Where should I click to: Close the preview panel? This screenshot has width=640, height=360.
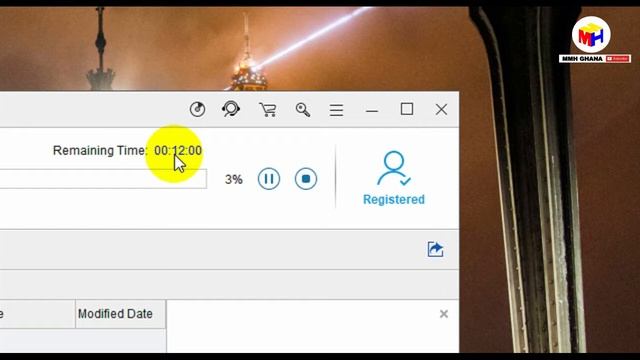point(444,314)
